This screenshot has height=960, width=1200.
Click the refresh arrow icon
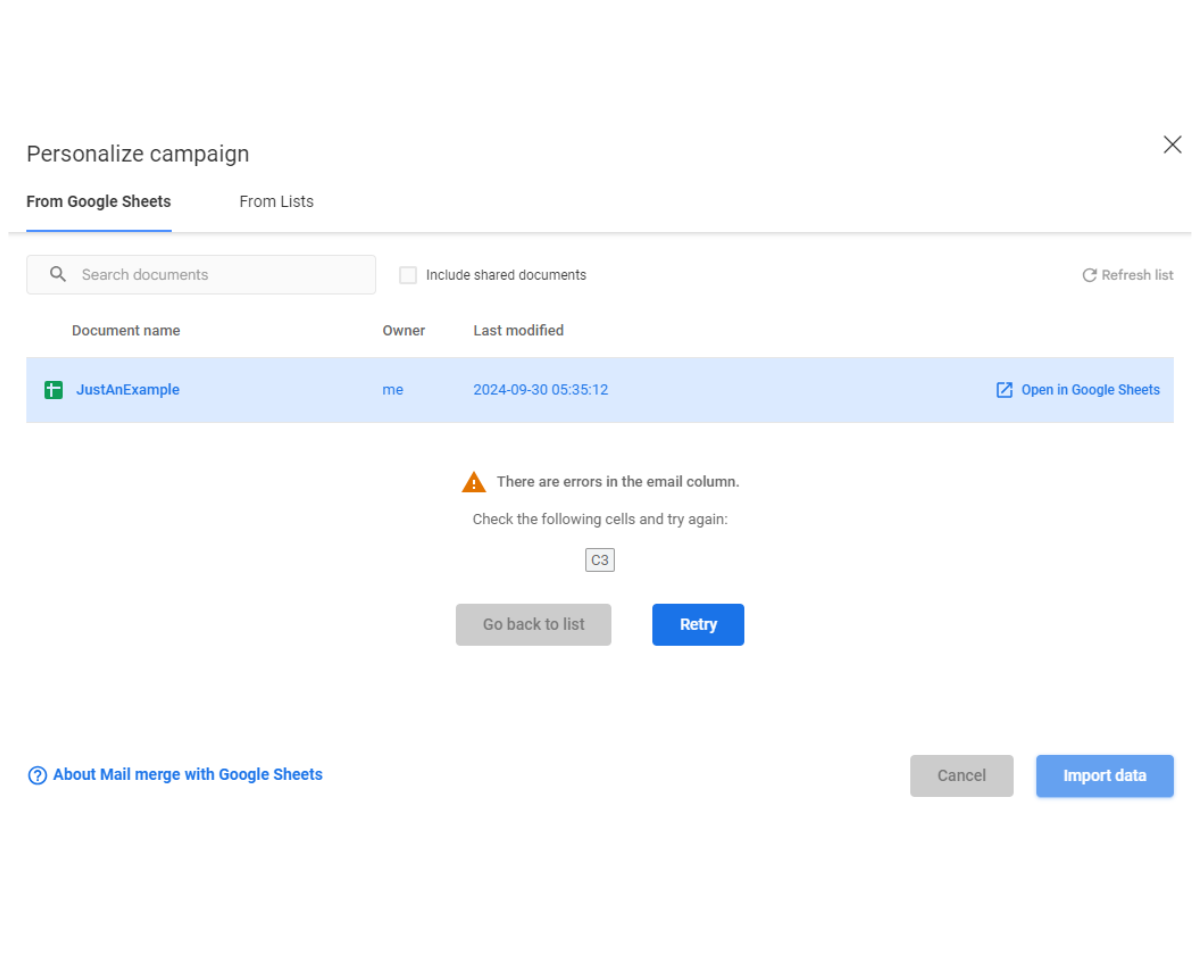[x=1089, y=275]
